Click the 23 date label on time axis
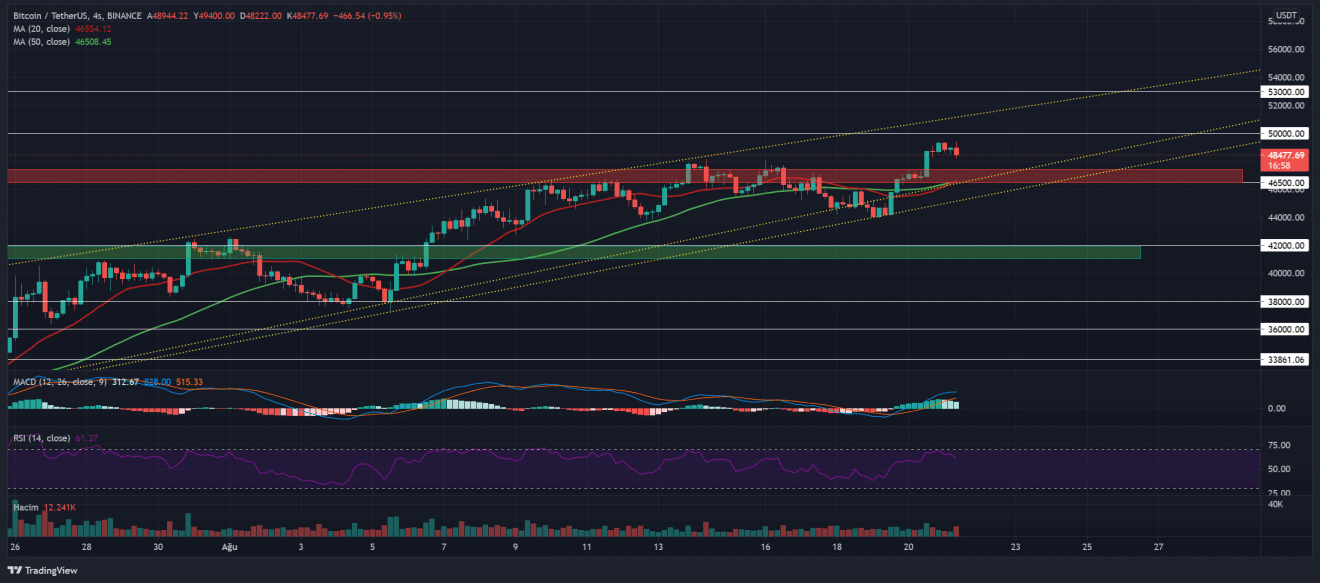 click(x=1015, y=548)
